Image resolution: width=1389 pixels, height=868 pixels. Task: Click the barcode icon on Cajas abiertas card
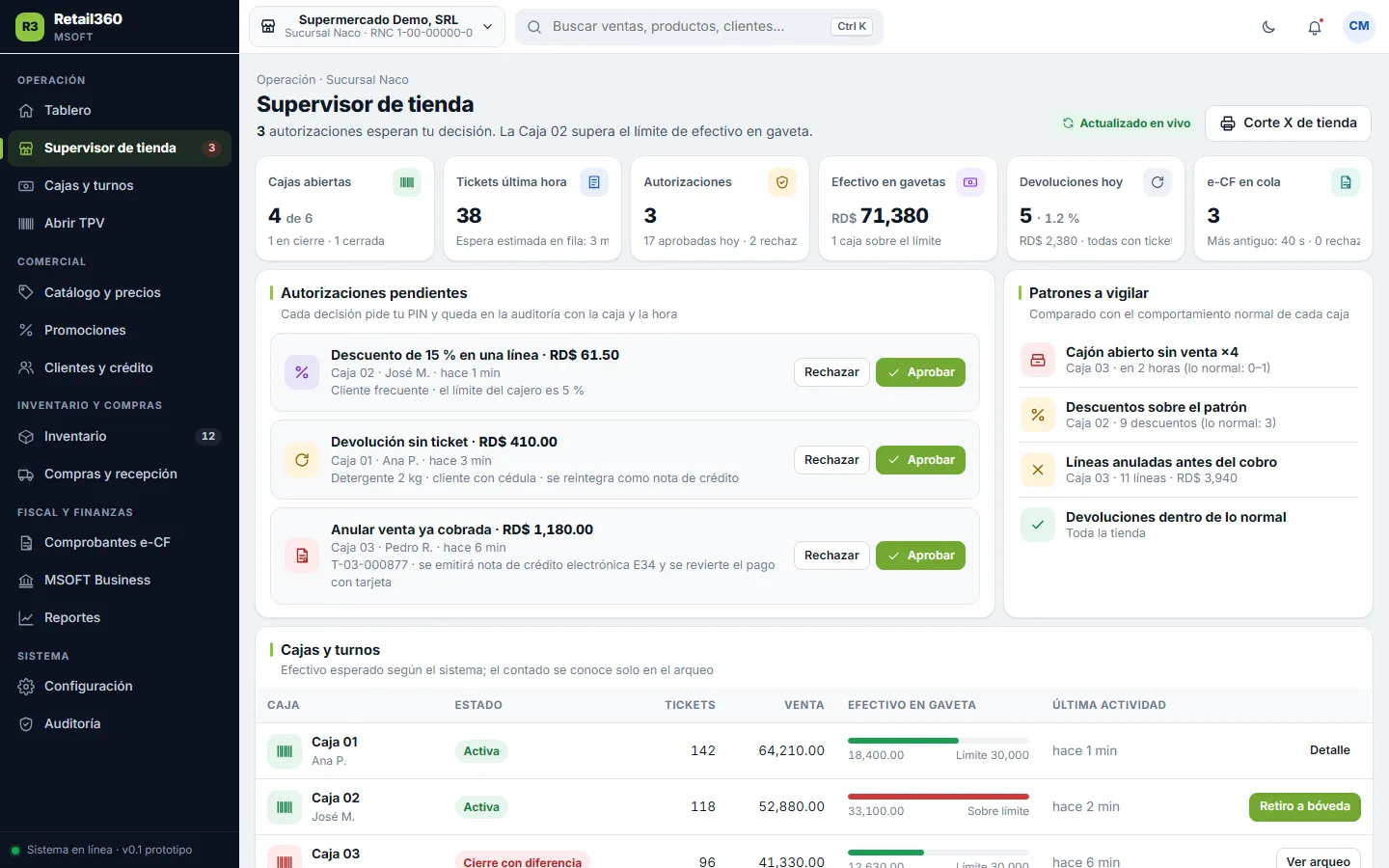coord(407,182)
